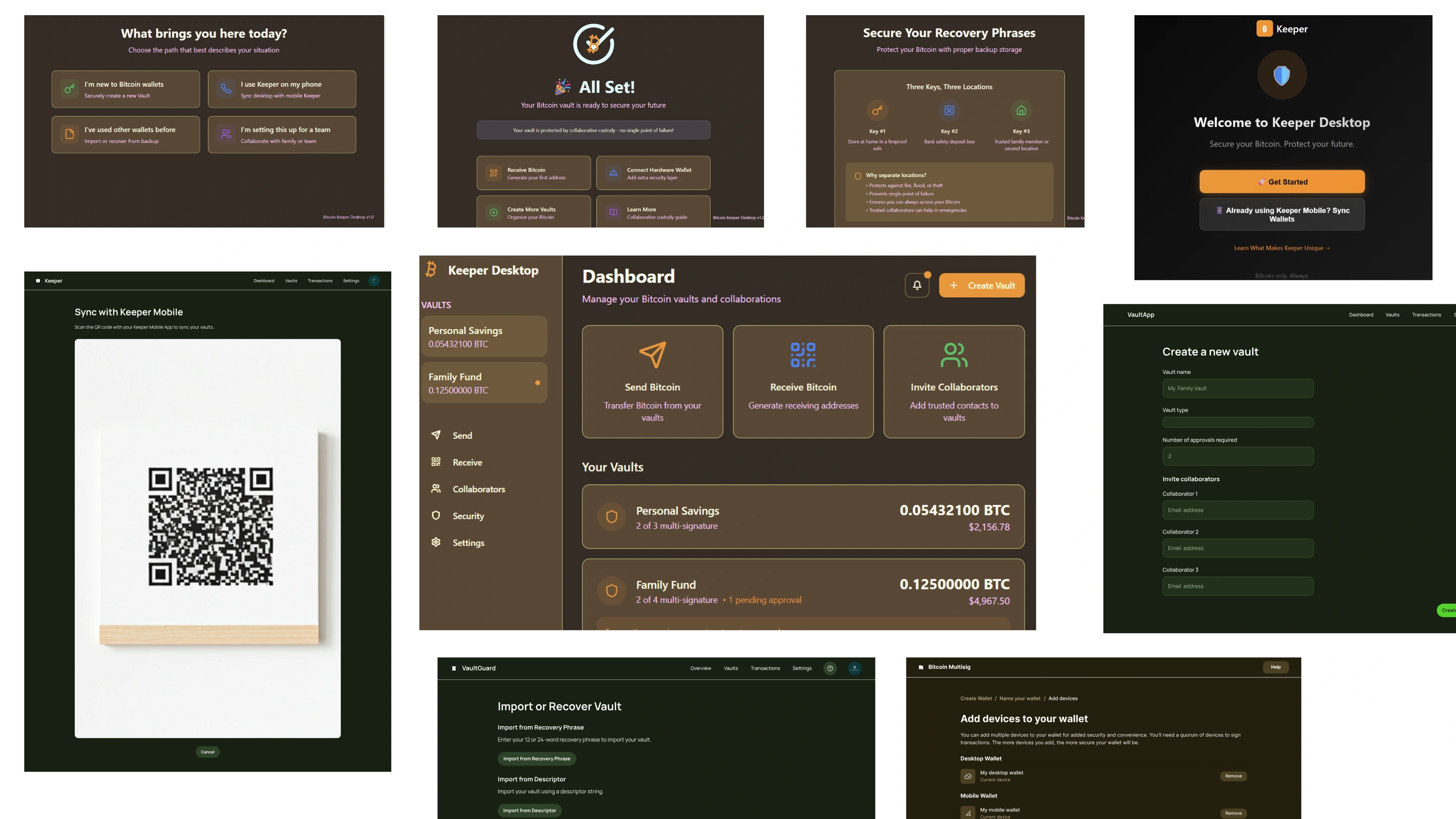This screenshot has height=819, width=1456.
Task: Click Number of approvals required field
Action: click(x=1238, y=456)
